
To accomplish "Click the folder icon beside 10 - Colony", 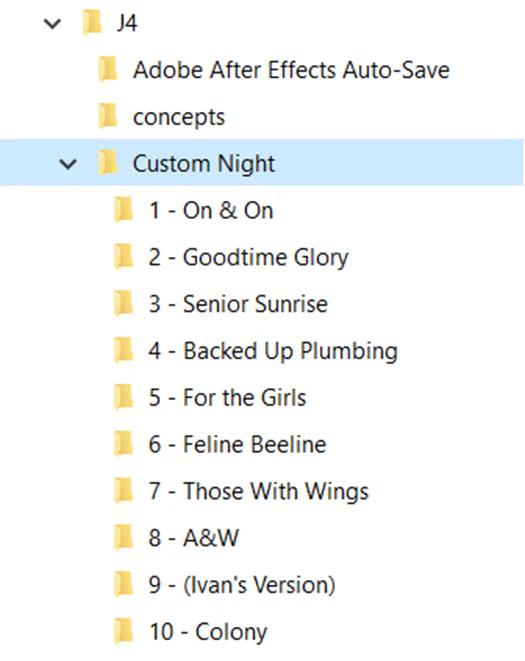I will [x=124, y=631].
